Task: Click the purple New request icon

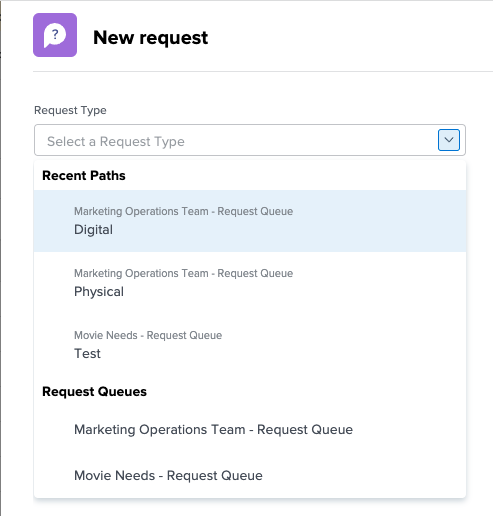Action: point(55,35)
